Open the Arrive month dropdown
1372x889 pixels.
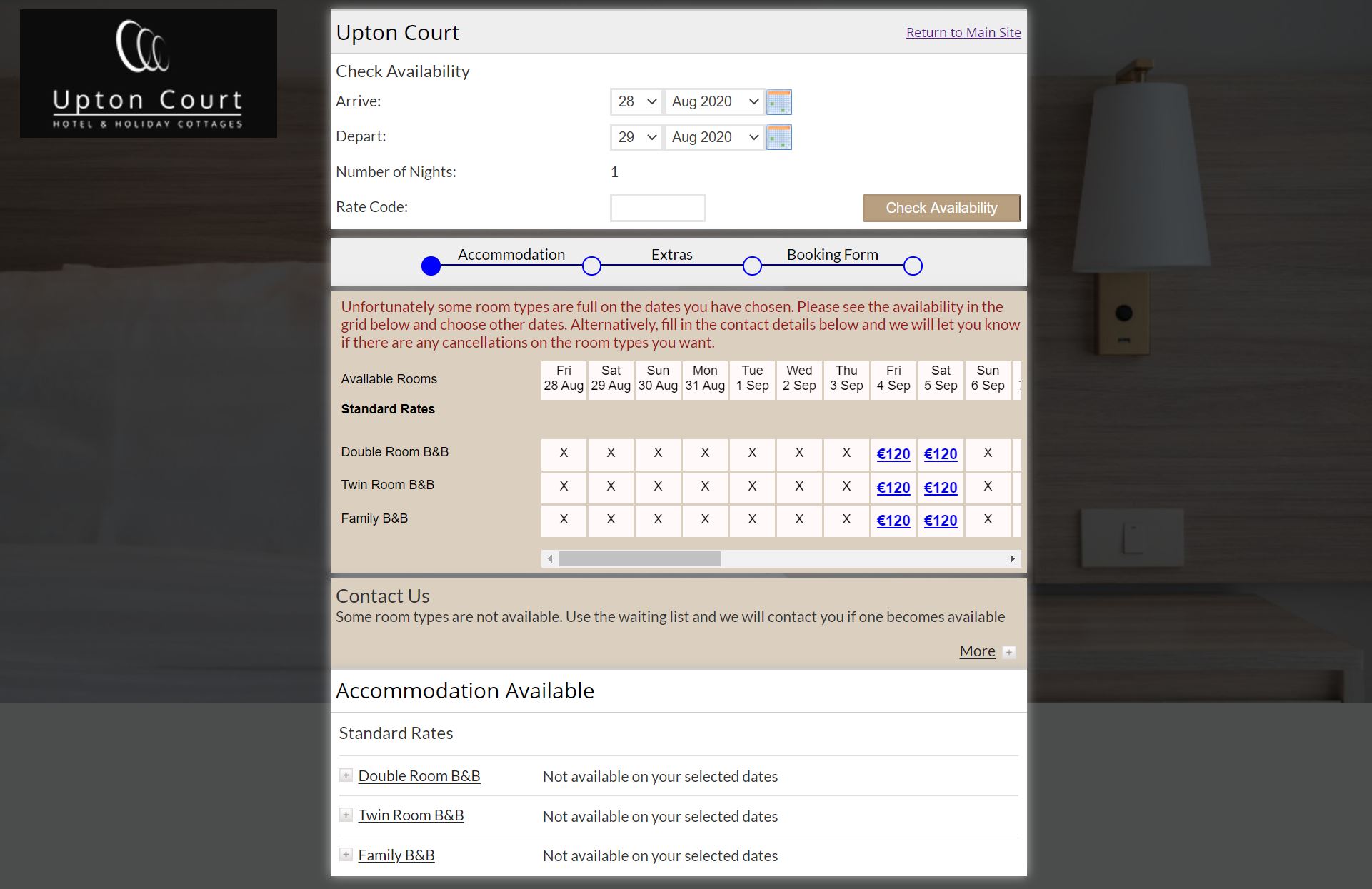(x=714, y=101)
